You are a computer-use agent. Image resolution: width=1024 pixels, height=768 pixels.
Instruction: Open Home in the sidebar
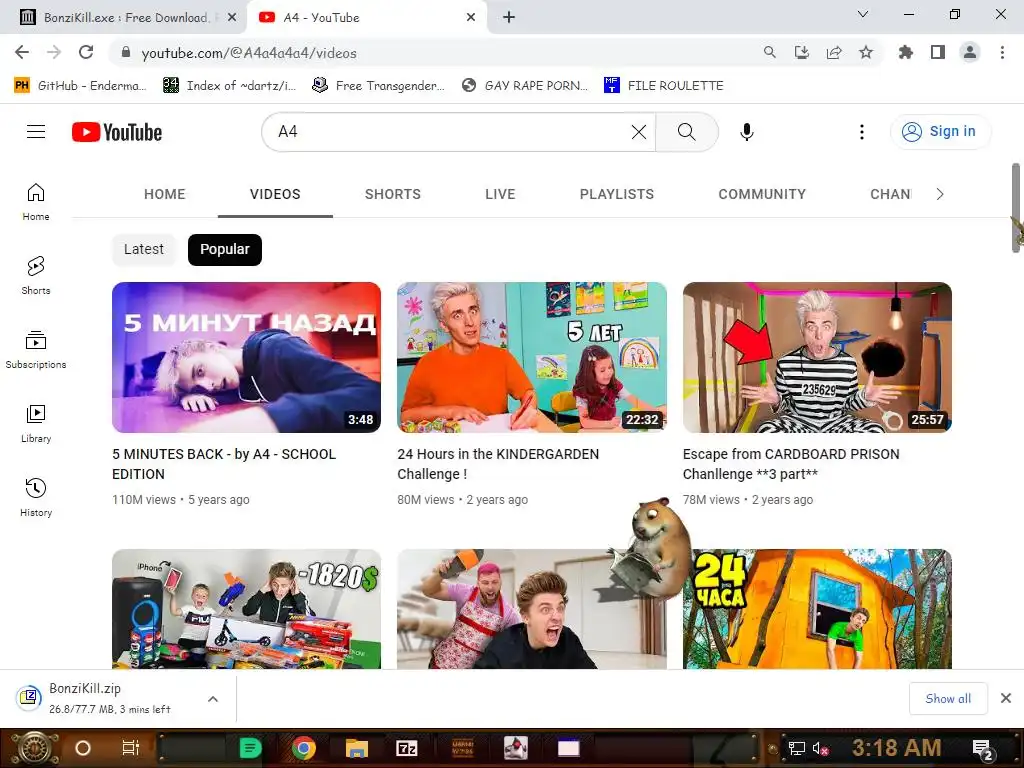36,202
